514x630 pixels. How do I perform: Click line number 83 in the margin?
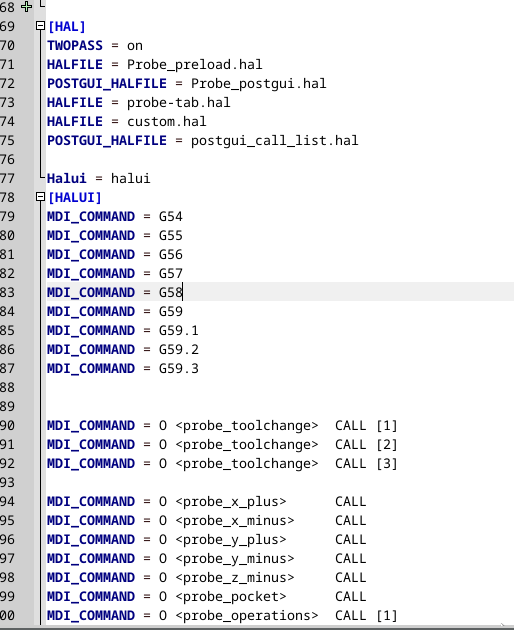[8, 292]
